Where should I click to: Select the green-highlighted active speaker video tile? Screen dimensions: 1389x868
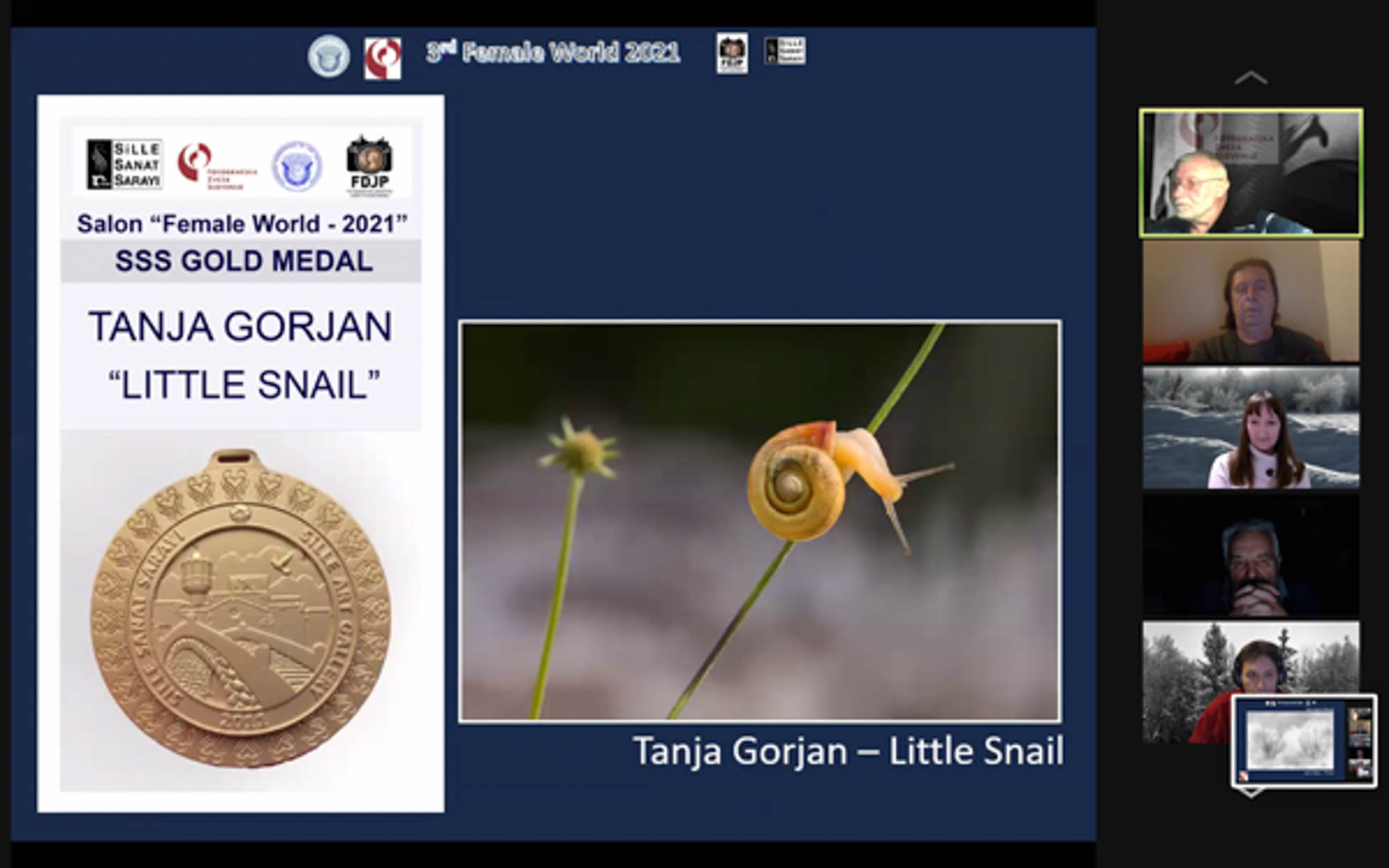tap(1250, 172)
